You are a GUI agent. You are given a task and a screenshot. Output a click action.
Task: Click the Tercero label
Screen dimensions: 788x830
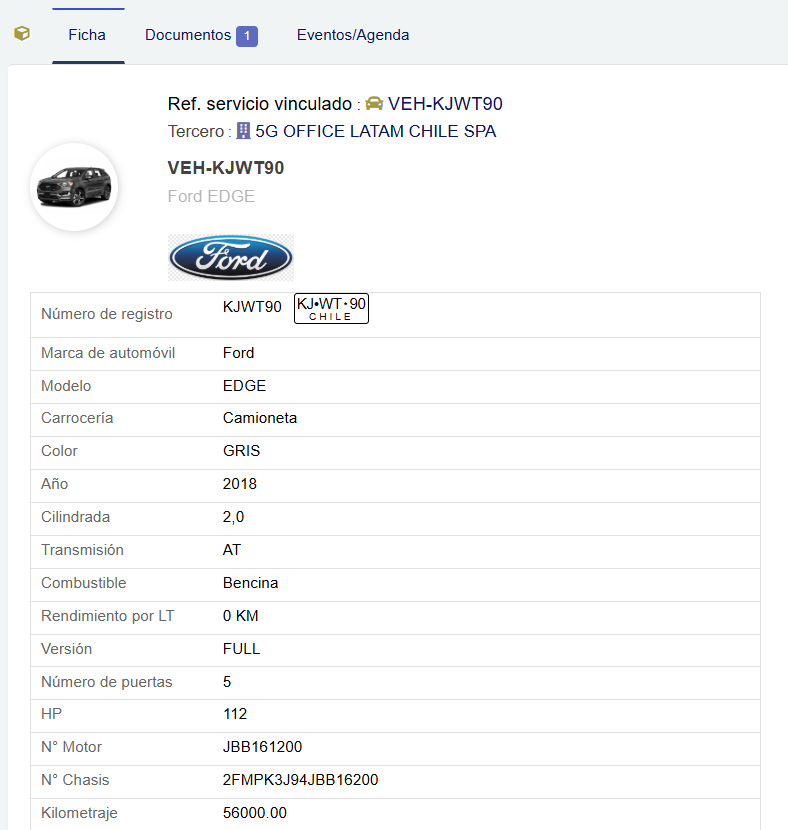[196, 131]
